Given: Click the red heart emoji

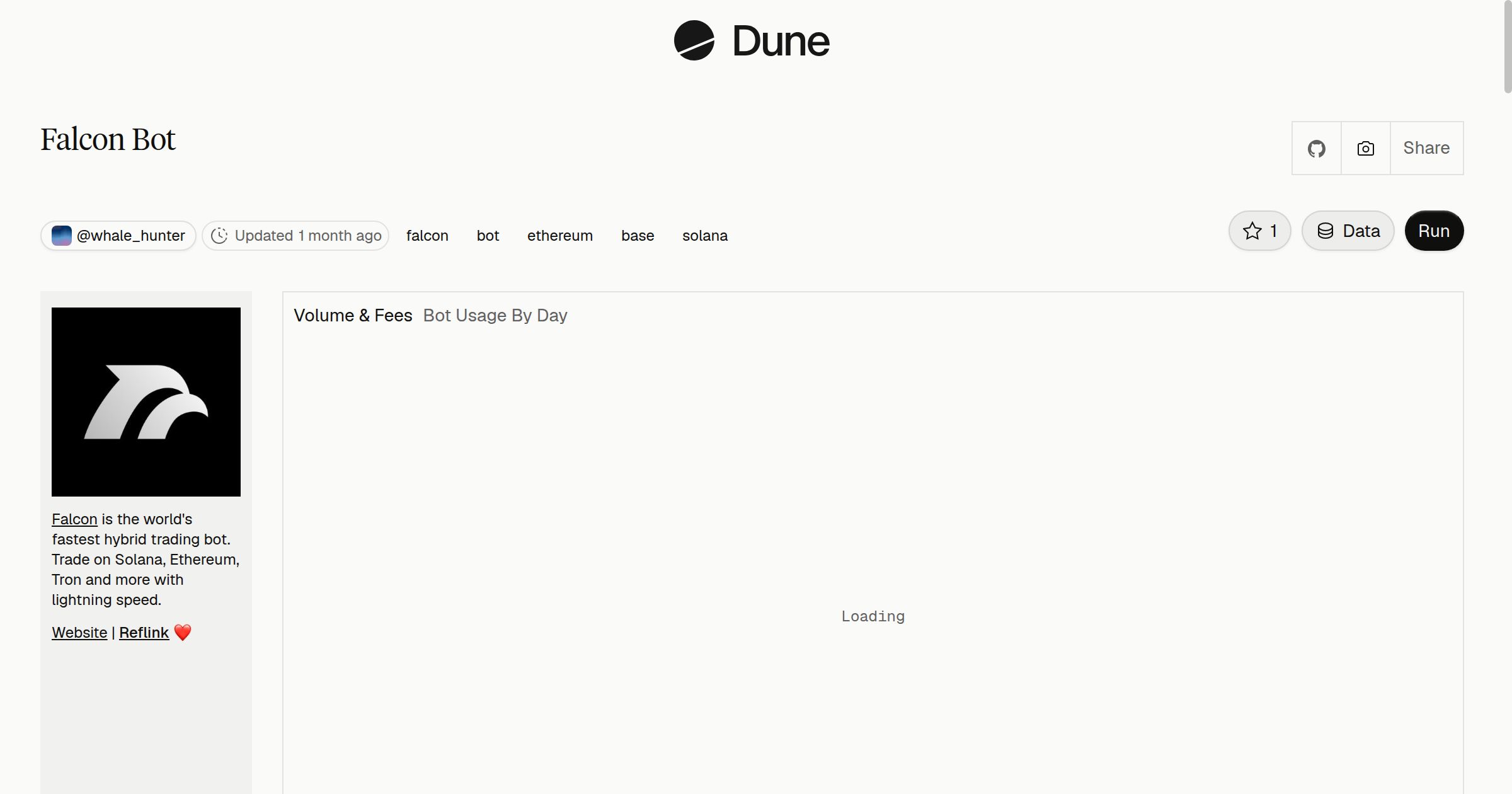Looking at the screenshot, I should click(x=183, y=632).
